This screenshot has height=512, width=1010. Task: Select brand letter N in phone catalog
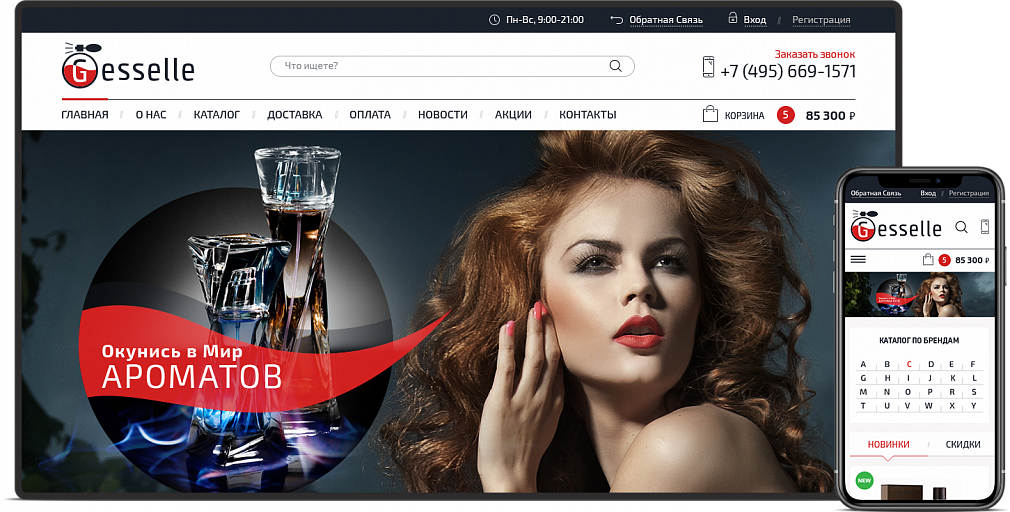tap(887, 392)
